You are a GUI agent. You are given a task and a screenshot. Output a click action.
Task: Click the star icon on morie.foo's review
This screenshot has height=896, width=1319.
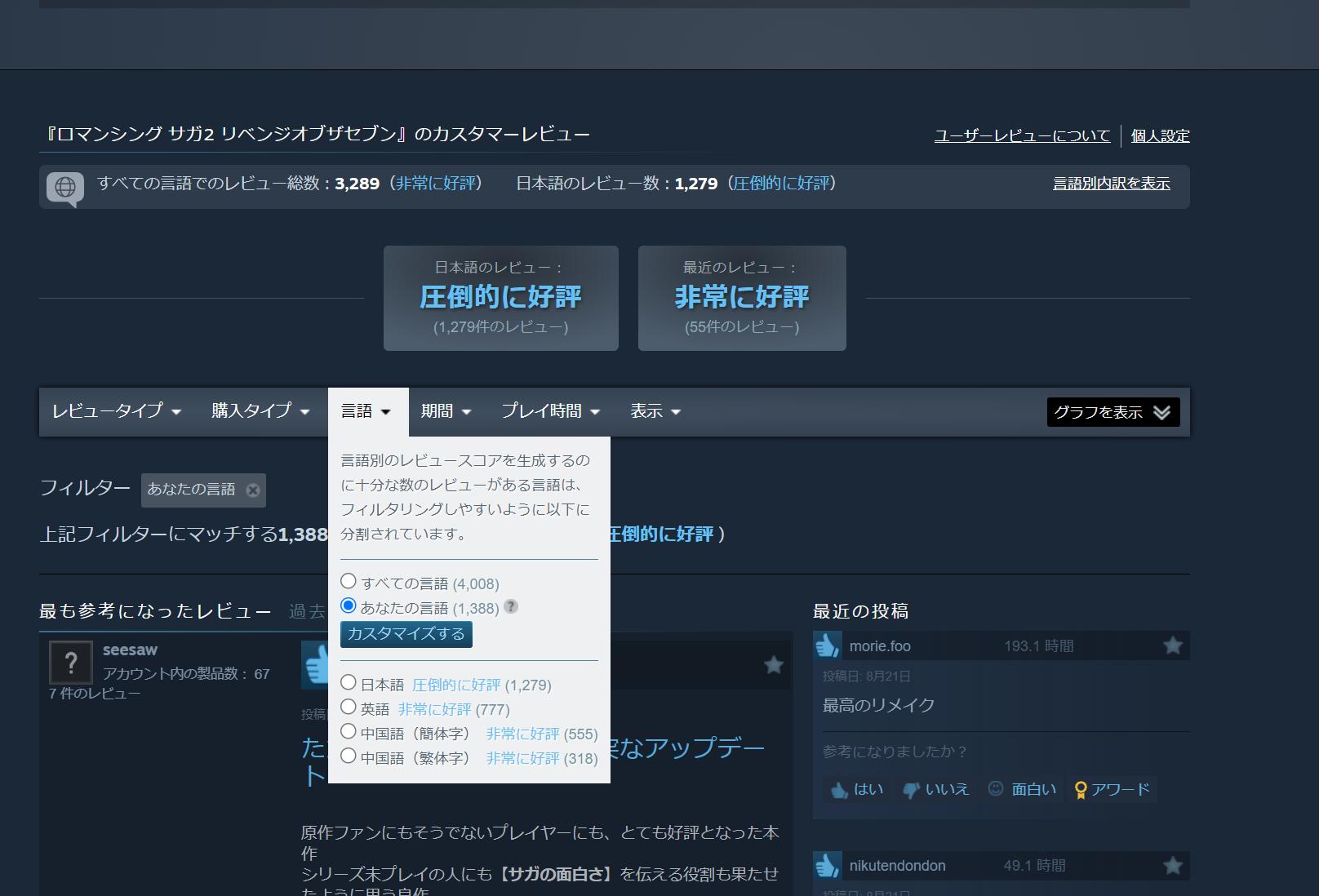click(x=1173, y=646)
